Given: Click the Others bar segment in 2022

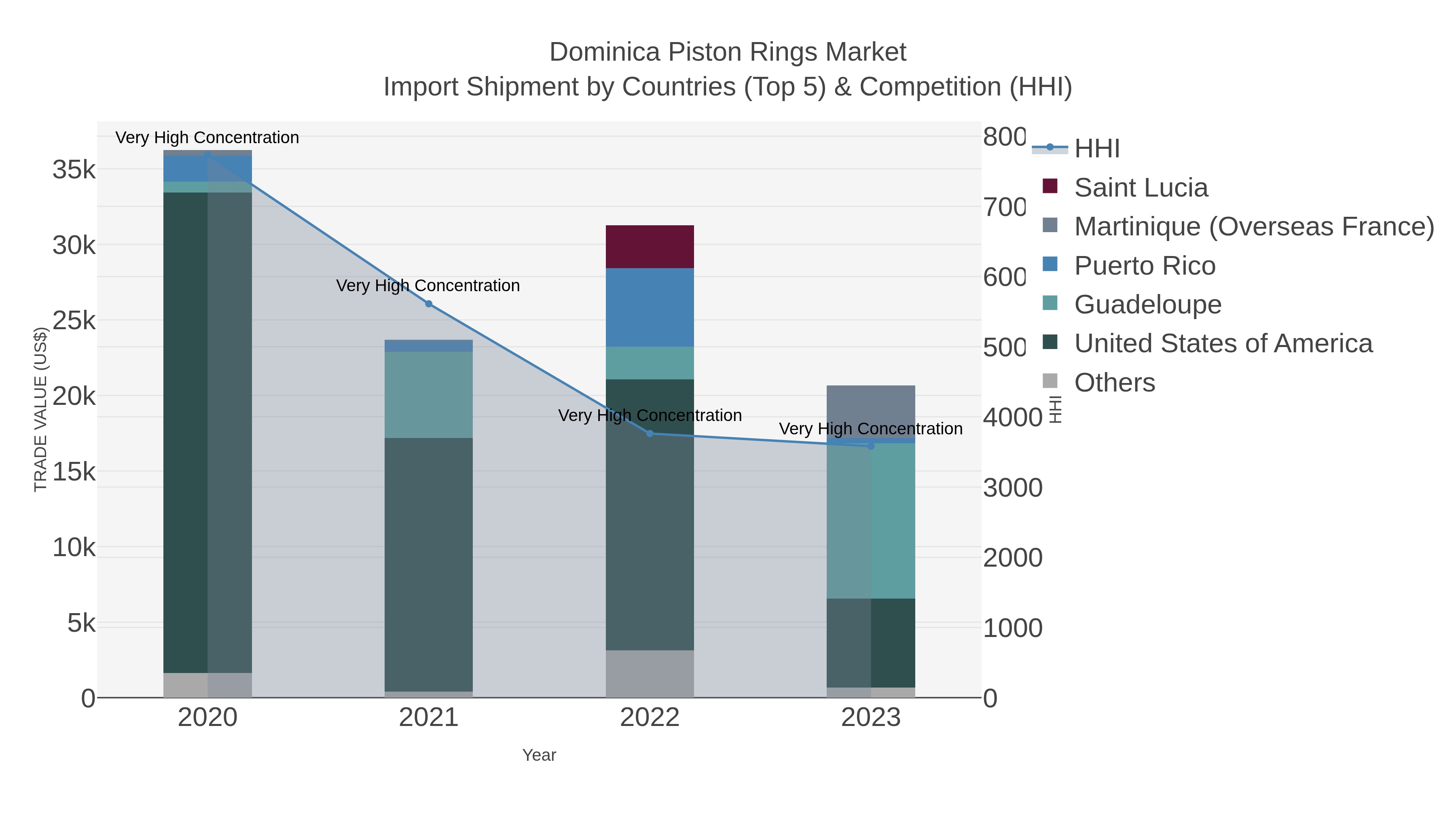Looking at the screenshot, I should tap(650, 674).
